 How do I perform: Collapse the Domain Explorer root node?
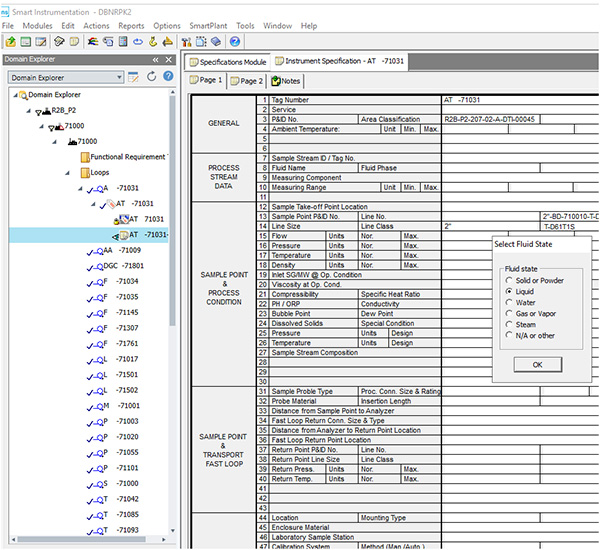(x=15, y=95)
